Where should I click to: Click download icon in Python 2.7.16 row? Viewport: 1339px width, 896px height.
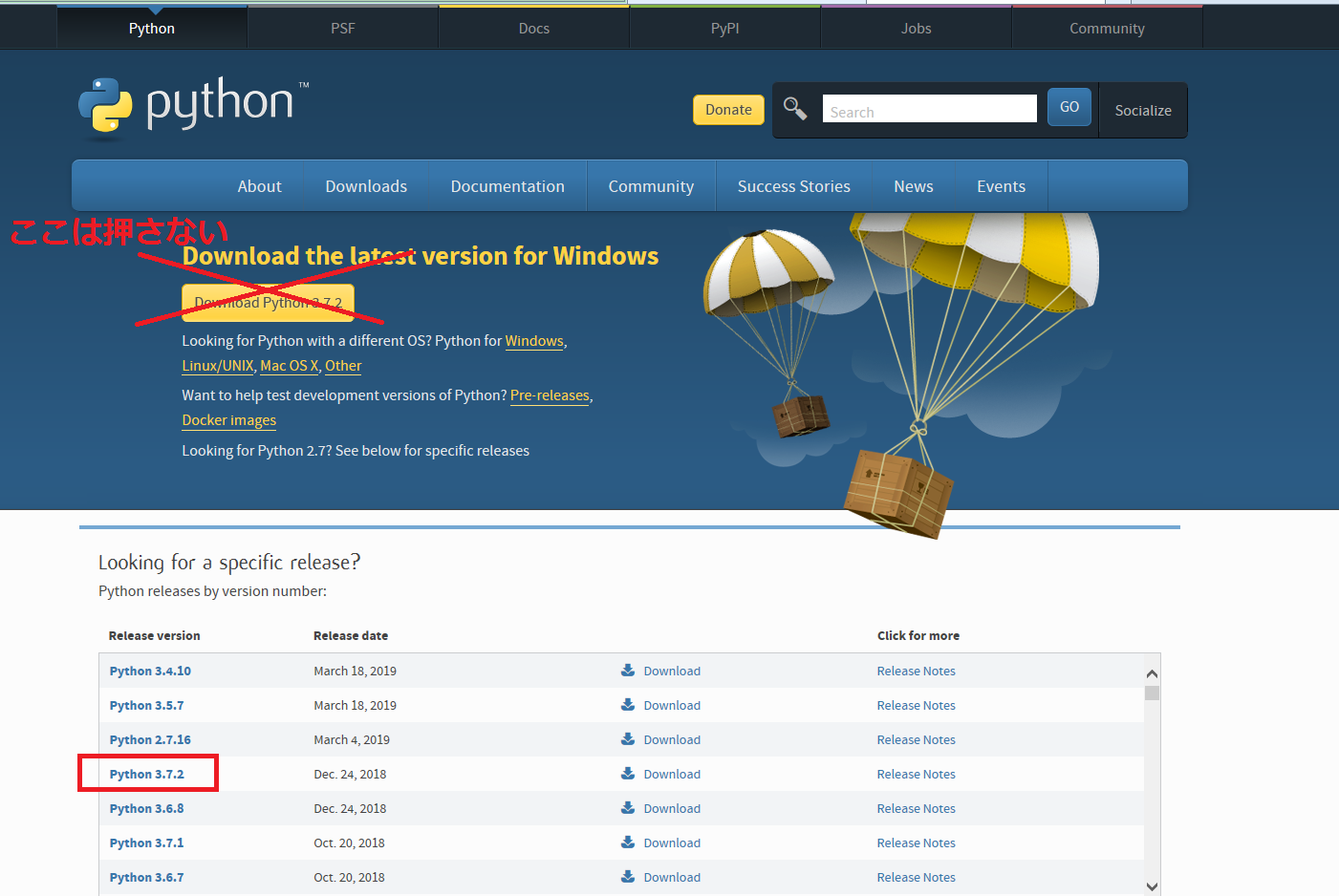click(x=628, y=739)
